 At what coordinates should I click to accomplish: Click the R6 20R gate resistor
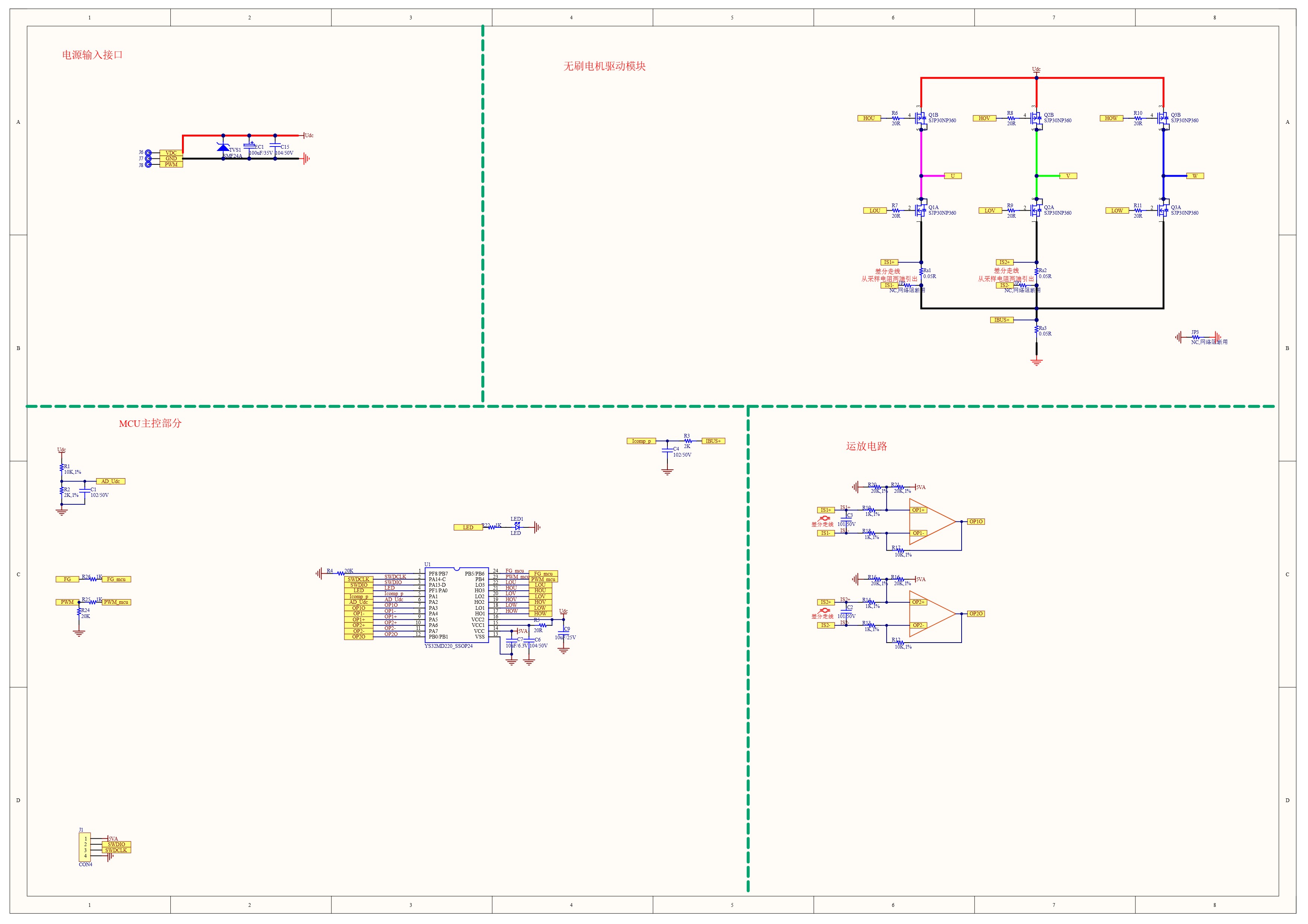(x=896, y=119)
